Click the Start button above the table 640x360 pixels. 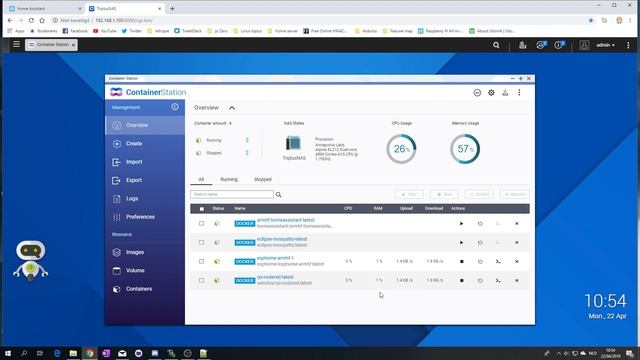coord(409,194)
